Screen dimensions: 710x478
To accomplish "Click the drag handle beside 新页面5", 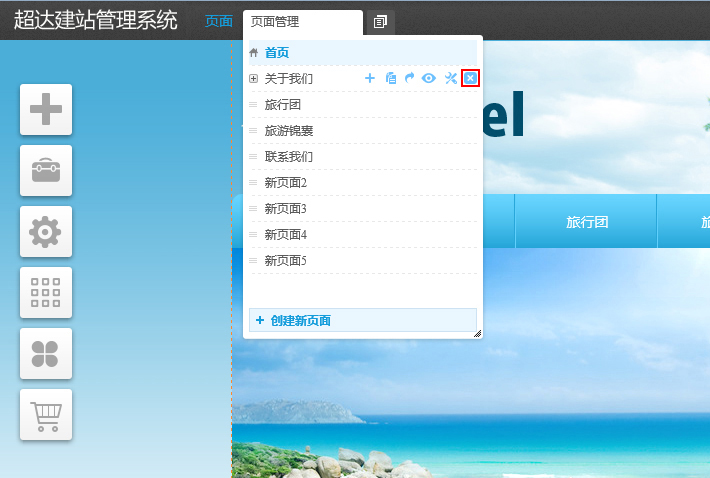I will 253,261.
